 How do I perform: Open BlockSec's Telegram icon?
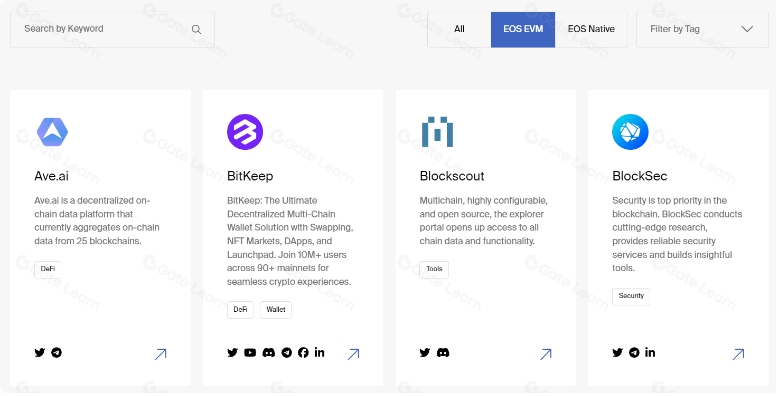coord(634,352)
